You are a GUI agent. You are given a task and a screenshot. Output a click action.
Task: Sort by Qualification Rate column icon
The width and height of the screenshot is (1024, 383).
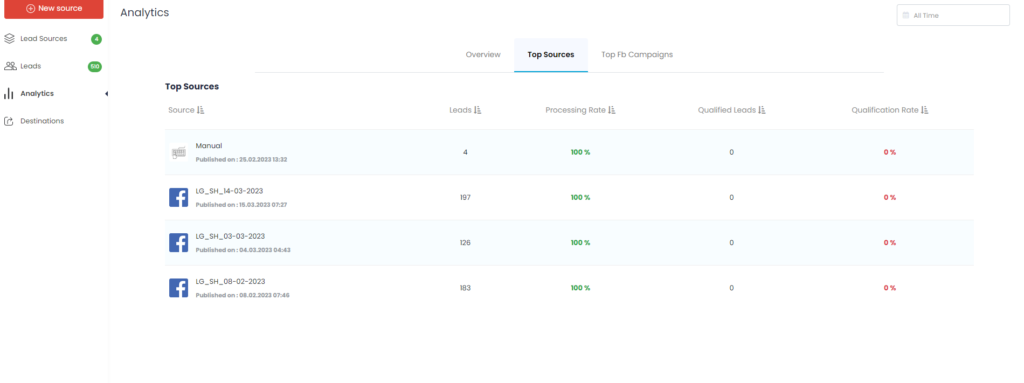pyautogui.click(x=925, y=110)
